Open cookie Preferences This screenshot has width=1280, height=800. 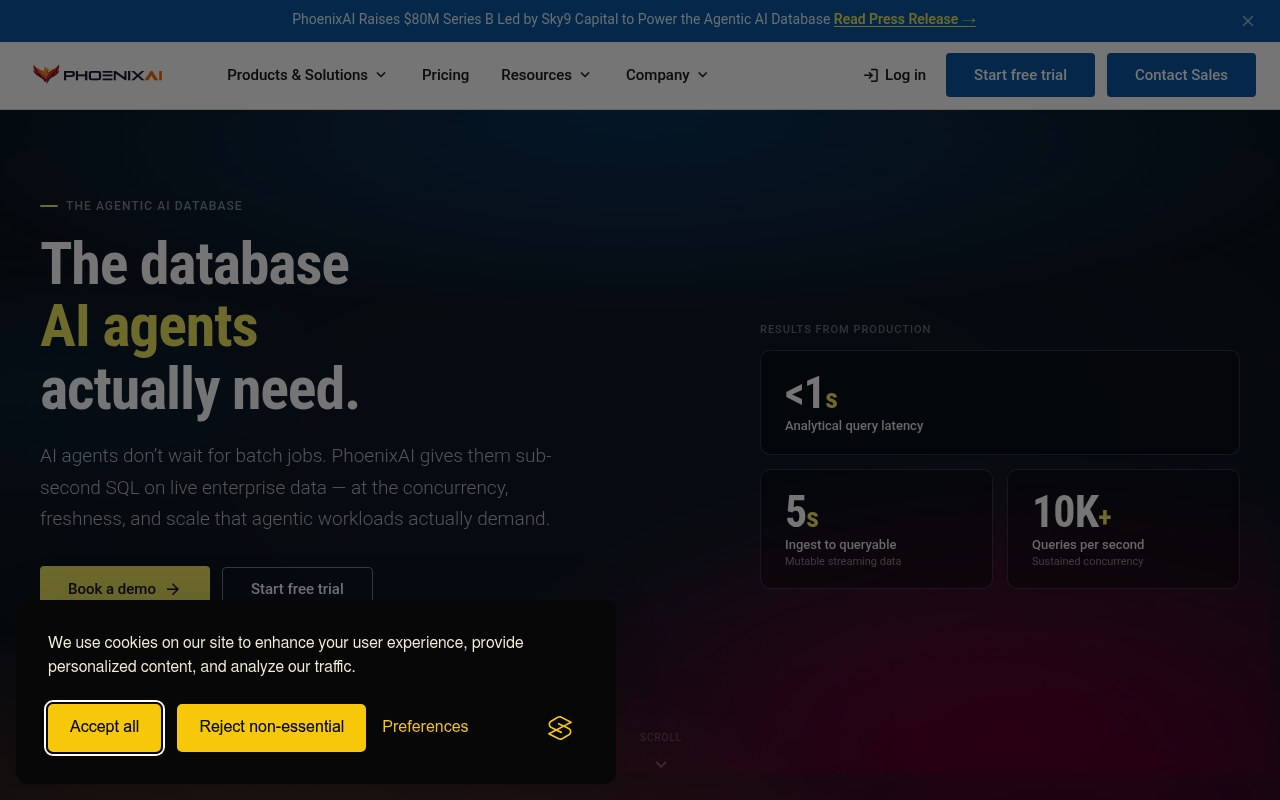click(425, 727)
